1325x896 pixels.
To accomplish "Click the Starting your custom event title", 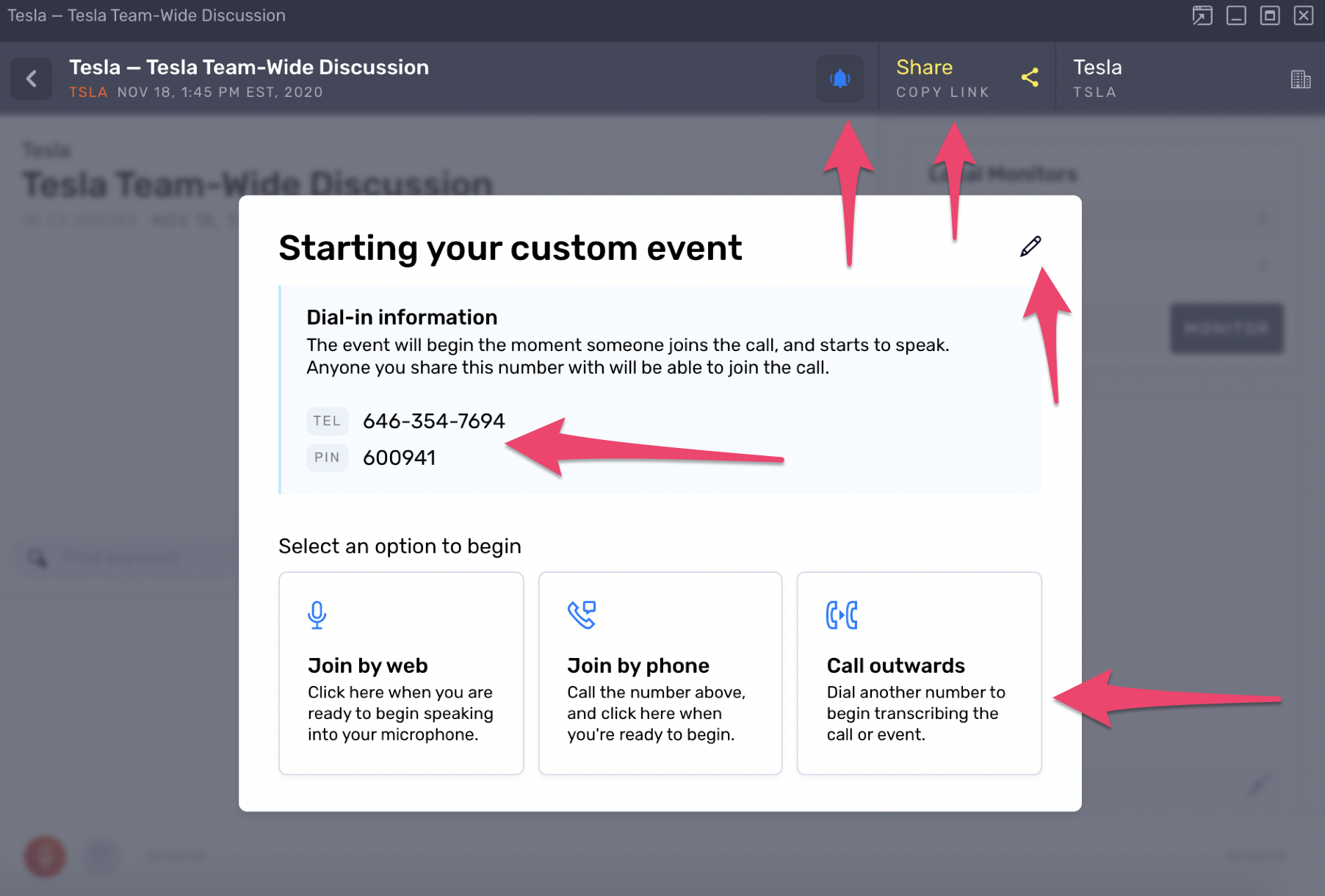I will [510, 248].
